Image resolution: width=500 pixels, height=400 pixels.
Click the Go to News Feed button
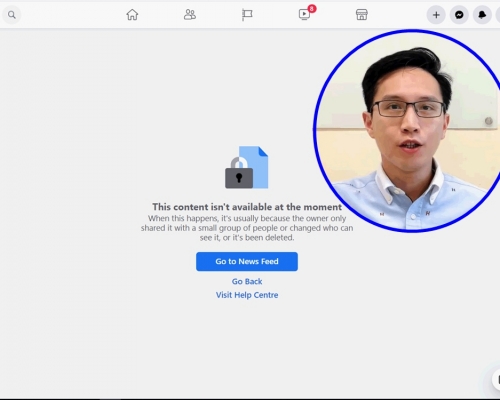tap(247, 262)
